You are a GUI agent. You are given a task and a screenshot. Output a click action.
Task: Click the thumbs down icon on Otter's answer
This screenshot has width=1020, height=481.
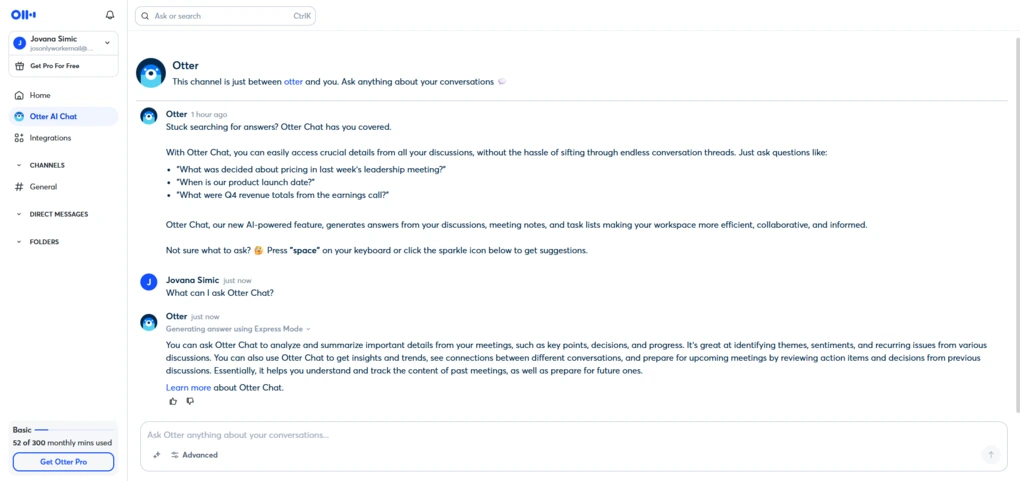pyautogui.click(x=190, y=401)
